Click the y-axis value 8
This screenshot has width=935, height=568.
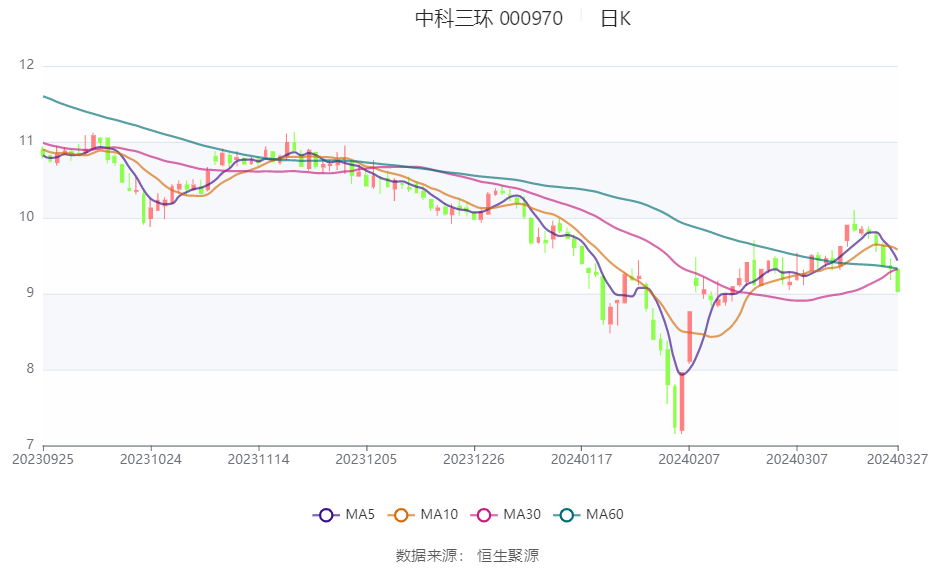pos(30,369)
